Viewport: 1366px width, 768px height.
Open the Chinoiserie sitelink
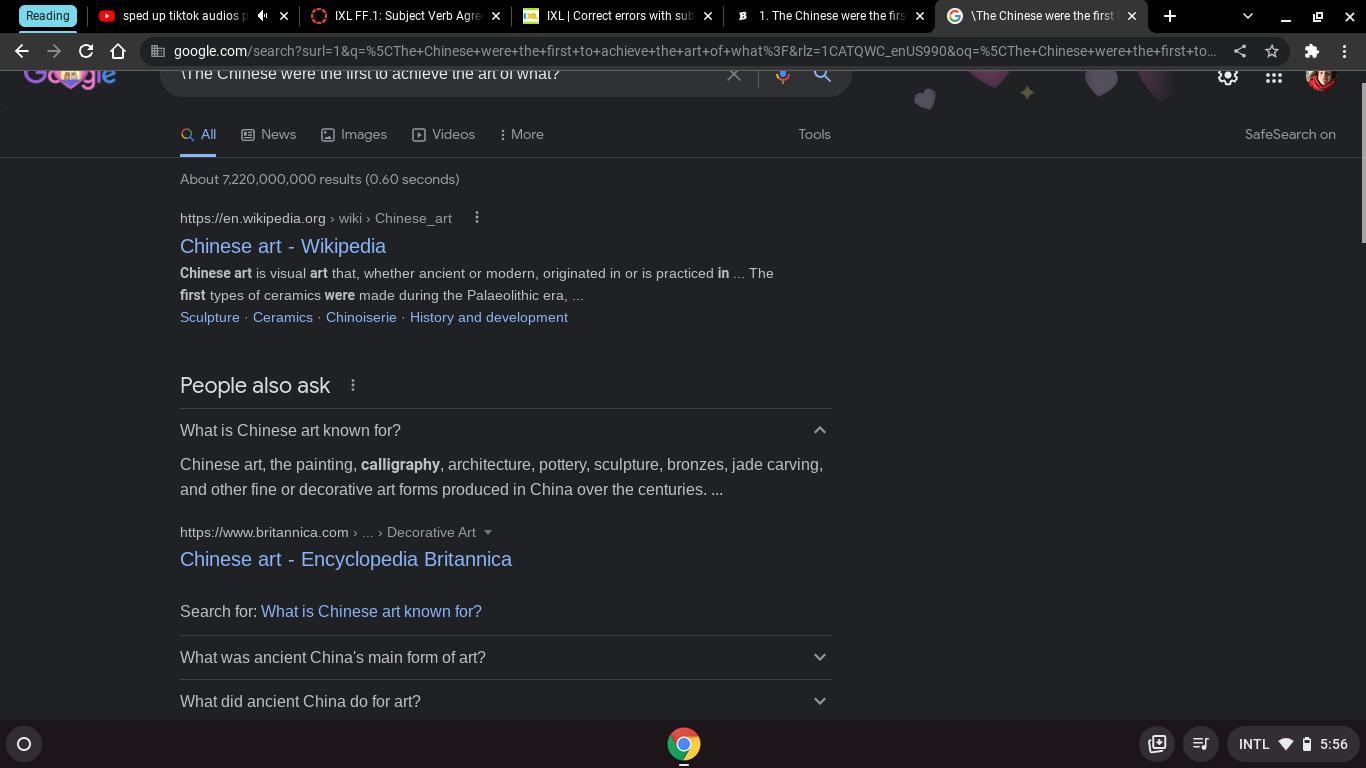(x=361, y=317)
